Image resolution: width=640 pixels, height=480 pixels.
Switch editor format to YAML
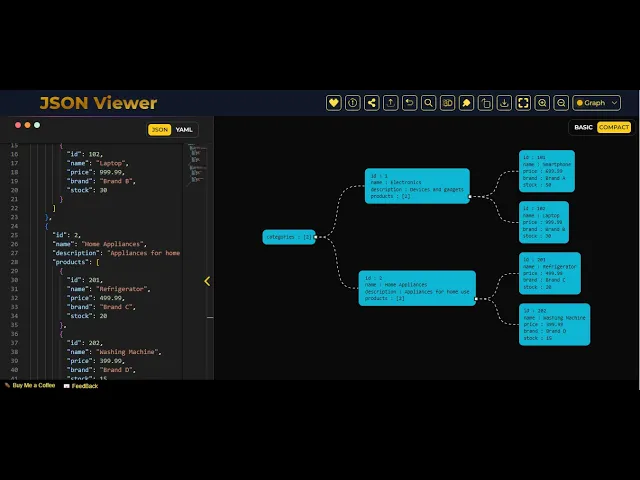coord(184,129)
